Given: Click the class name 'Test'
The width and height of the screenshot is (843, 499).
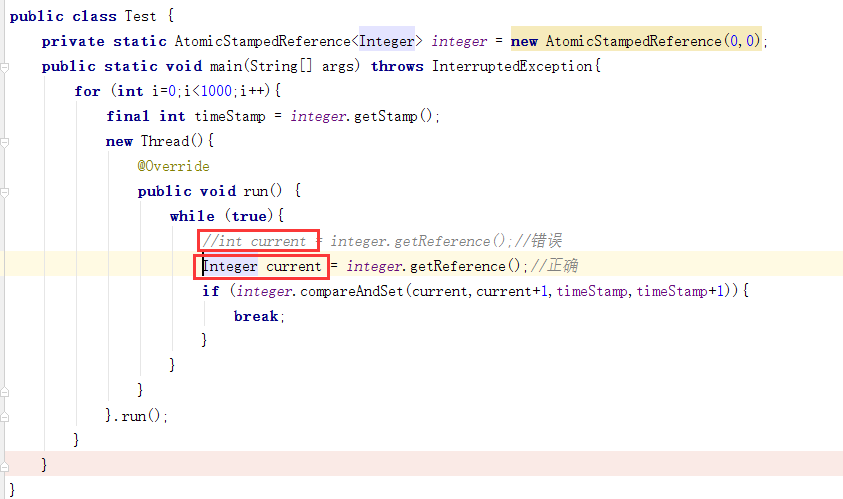Looking at the screenshot, I should click(x=140, y=16).
